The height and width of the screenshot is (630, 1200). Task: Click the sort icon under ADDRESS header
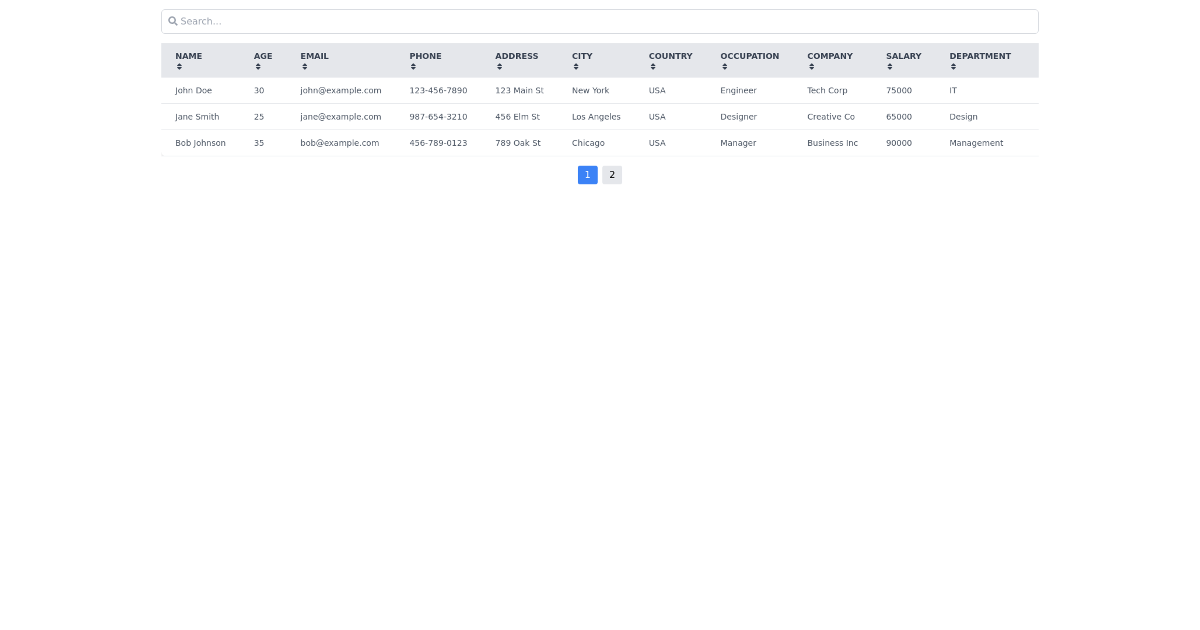click(499, 66)
